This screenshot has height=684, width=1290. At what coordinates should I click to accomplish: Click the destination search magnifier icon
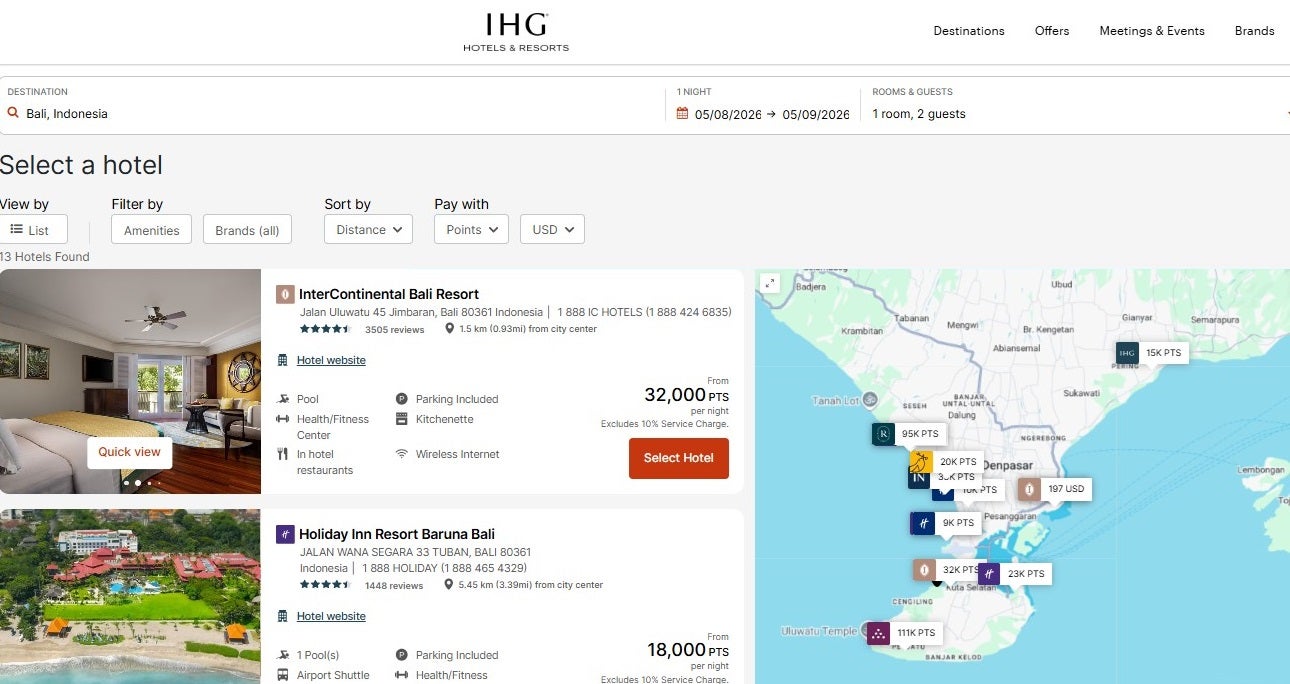point(13,113)
